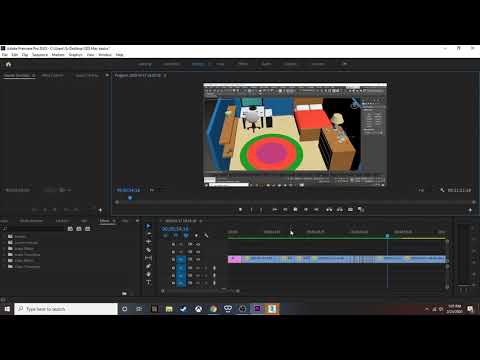
Task: Open the Sequence menu
Action: point(40,55)
